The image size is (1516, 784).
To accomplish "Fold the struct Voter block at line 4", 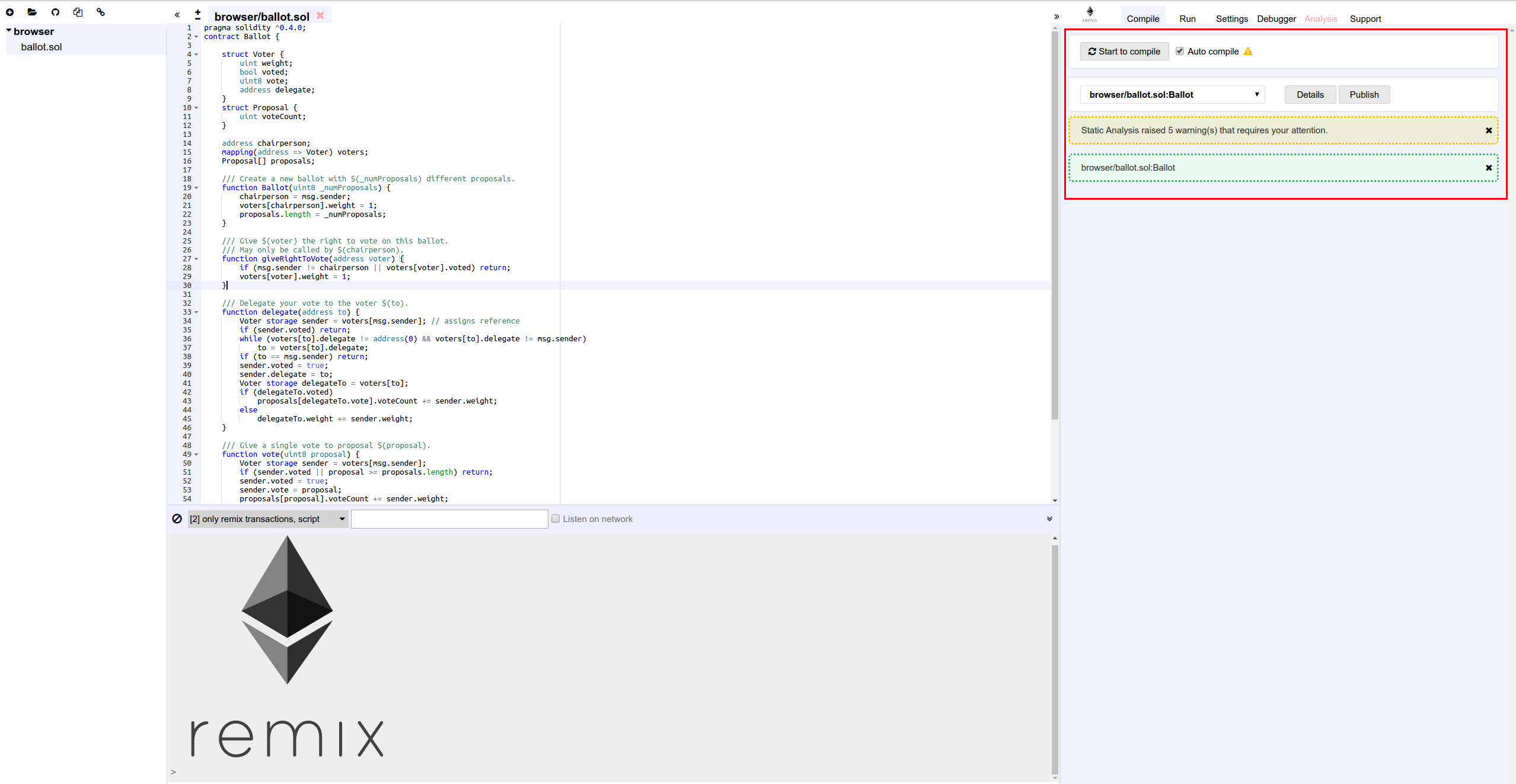I will coord(196,55).
